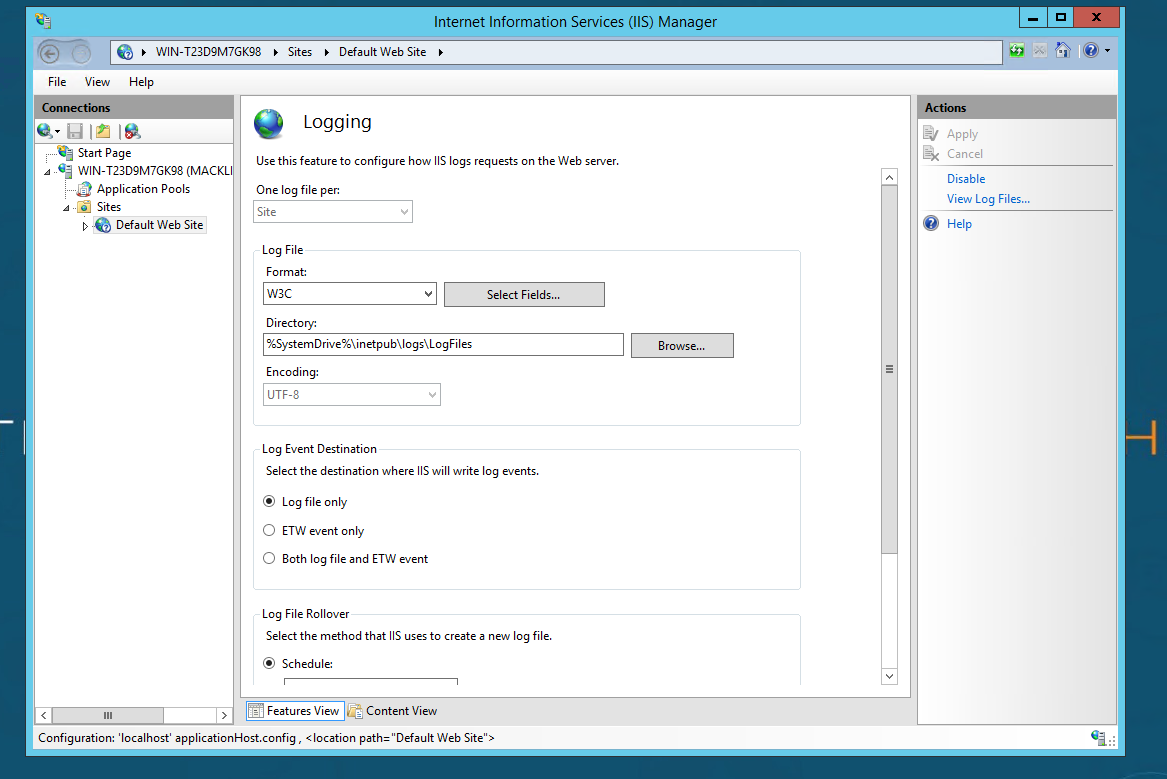Switch to Content View tab
The width and height of the screenshot is (1167, 779).
click(x=393, y=711)
